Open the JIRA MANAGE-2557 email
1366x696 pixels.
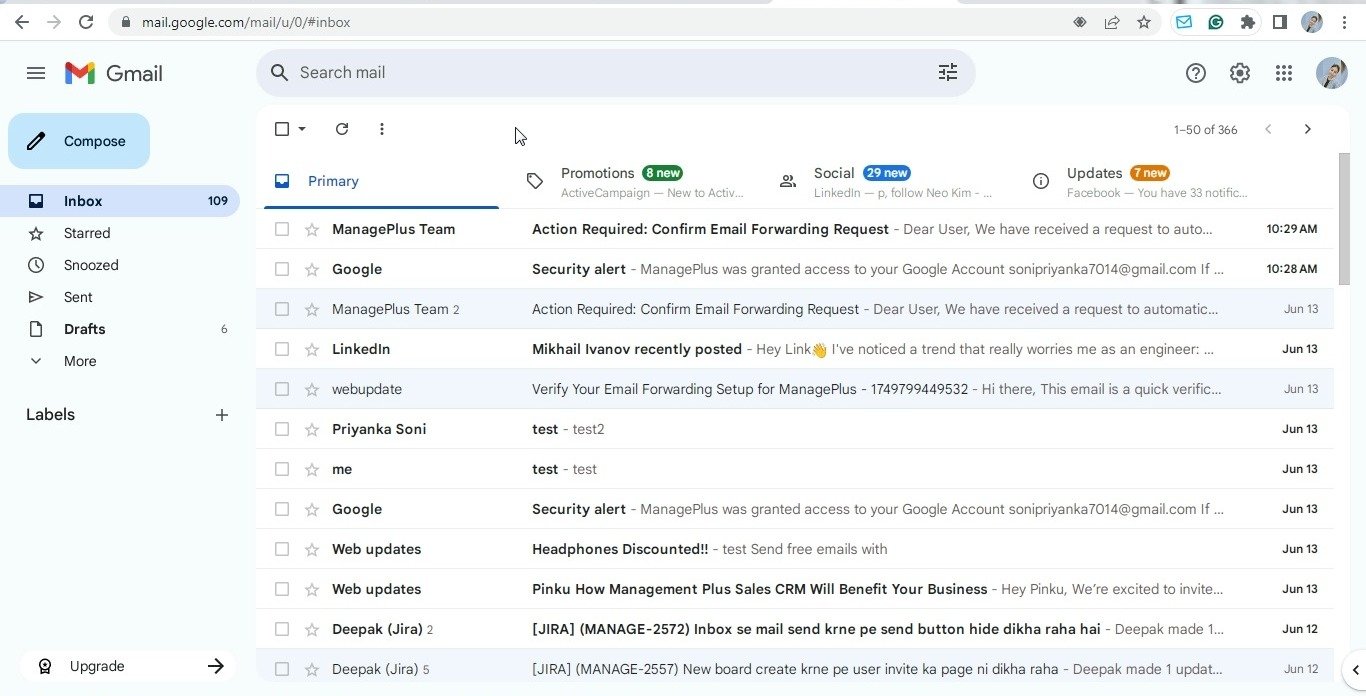coord(794,669)
